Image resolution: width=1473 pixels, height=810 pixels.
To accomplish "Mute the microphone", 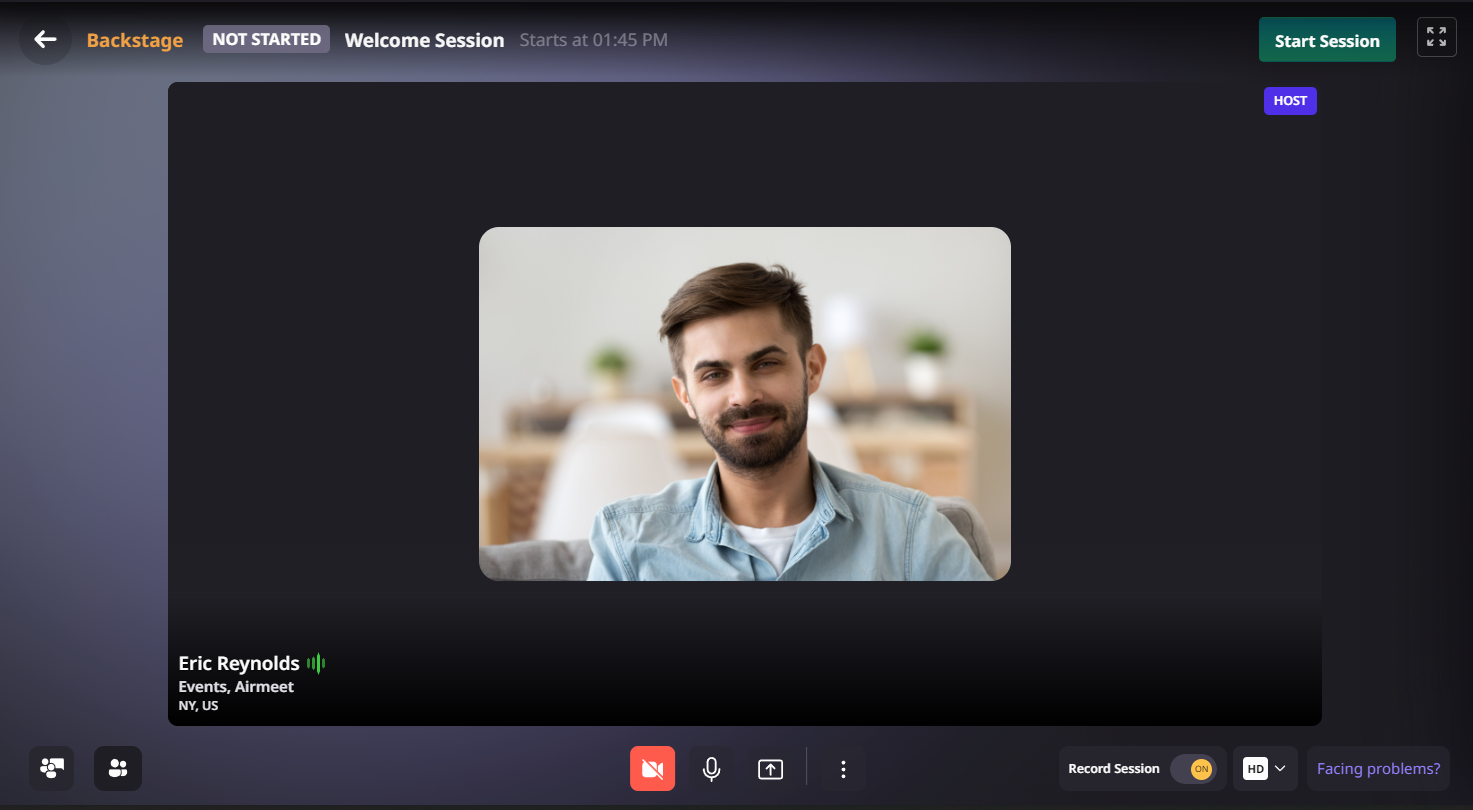I will (x=711, y=769).
